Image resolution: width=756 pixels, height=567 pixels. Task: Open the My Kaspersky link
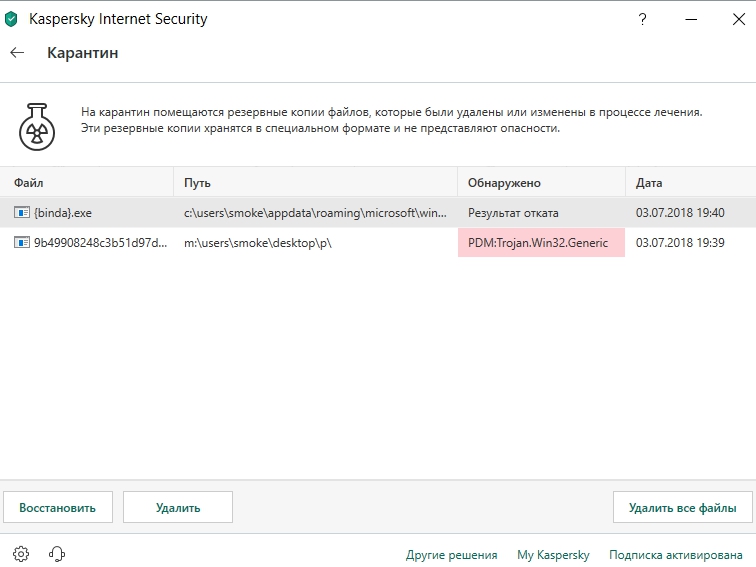(x=553, y=555)
